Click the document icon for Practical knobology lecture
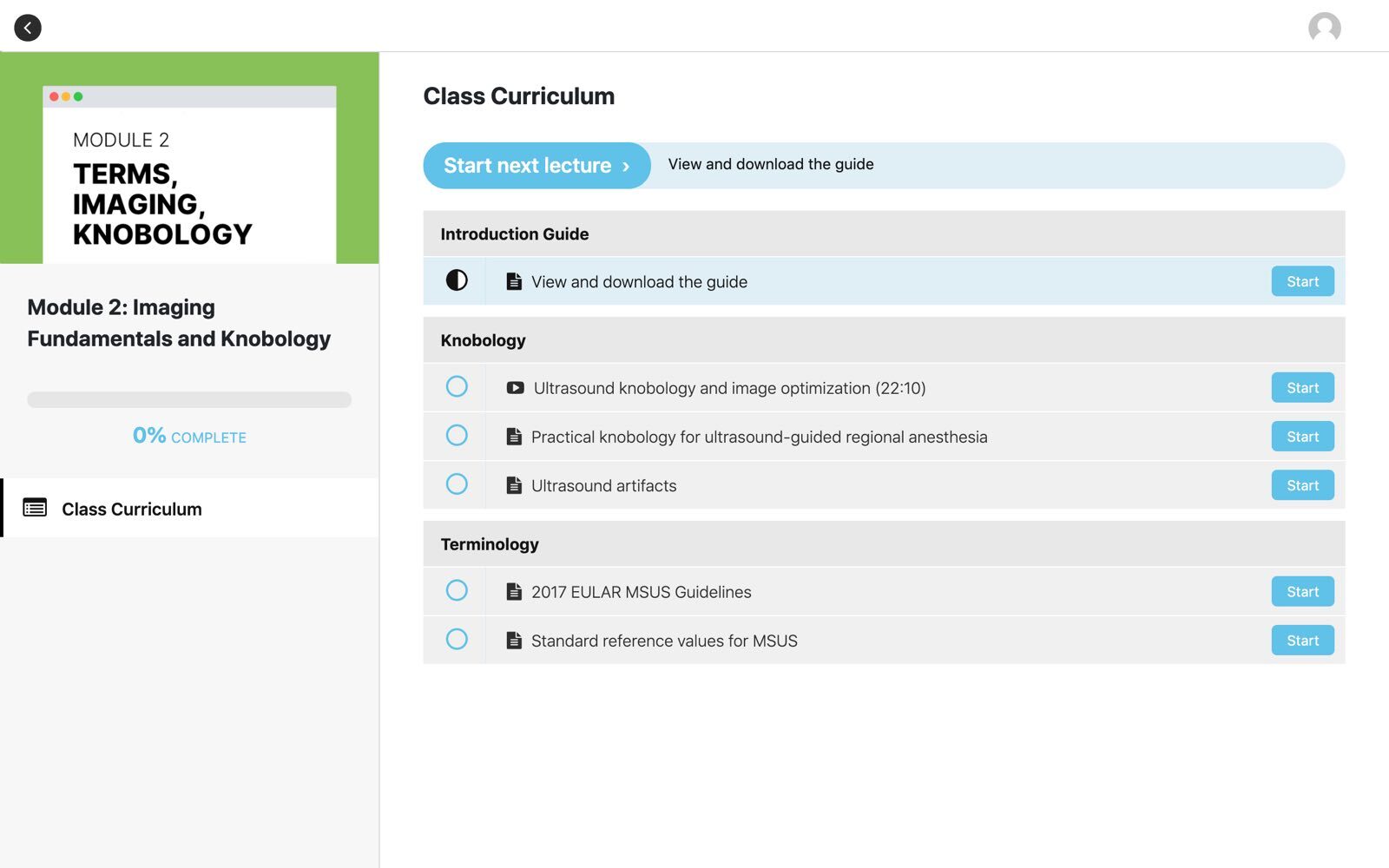Image resolution: width=1389 pixels, height=868 pixels. pos(513,437)
